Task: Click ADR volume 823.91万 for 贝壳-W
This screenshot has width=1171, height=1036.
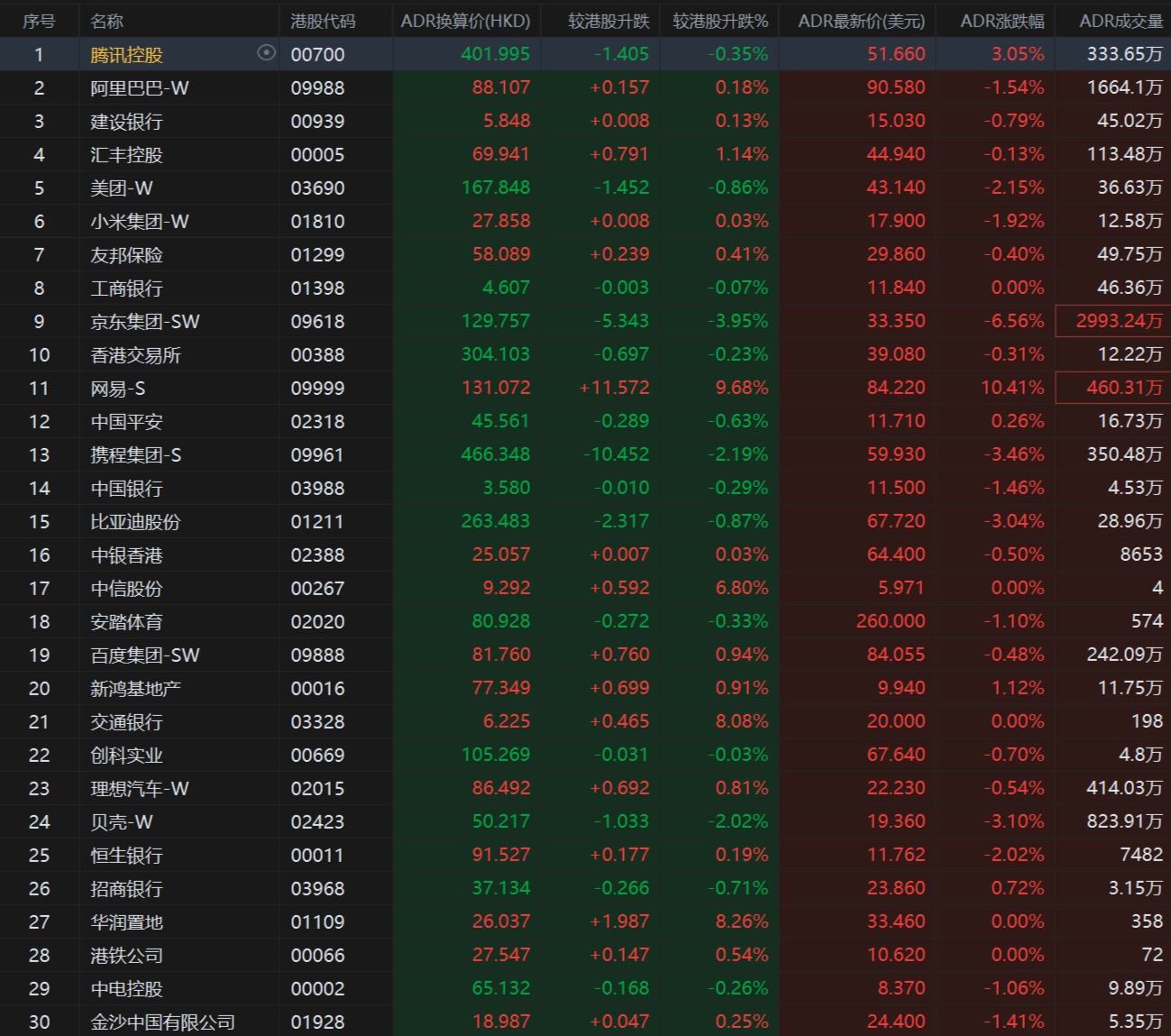Action: [x=1124, y=821]
